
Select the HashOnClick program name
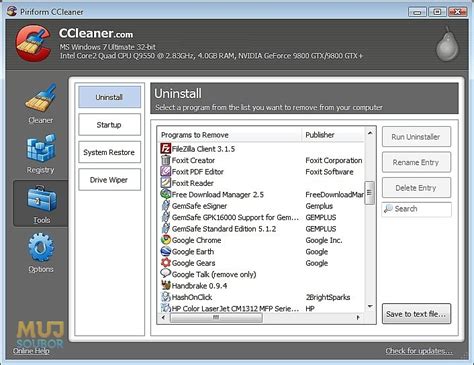point(192,297)
